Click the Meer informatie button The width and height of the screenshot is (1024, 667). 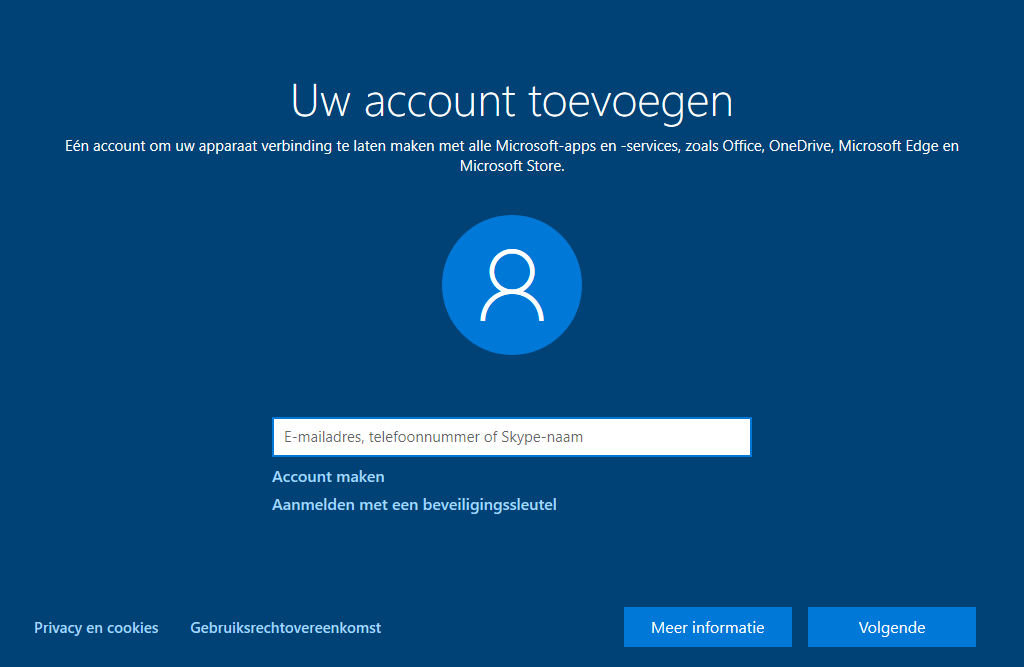(707, 627)
